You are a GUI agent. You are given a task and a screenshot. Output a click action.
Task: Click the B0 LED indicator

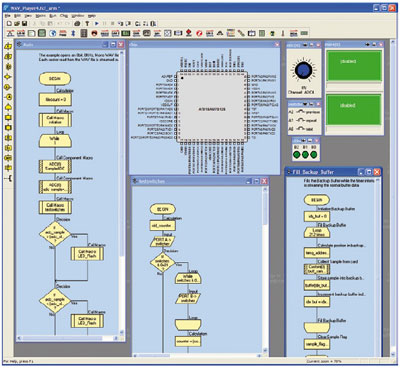[313, 155]
